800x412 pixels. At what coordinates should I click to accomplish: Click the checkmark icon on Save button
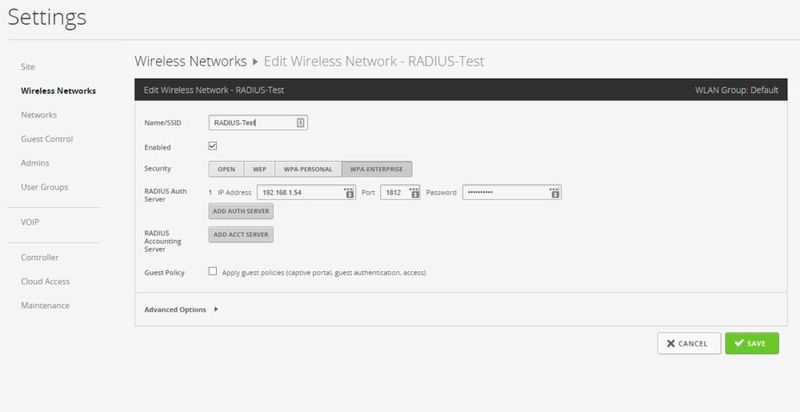(x=739, y=343)
